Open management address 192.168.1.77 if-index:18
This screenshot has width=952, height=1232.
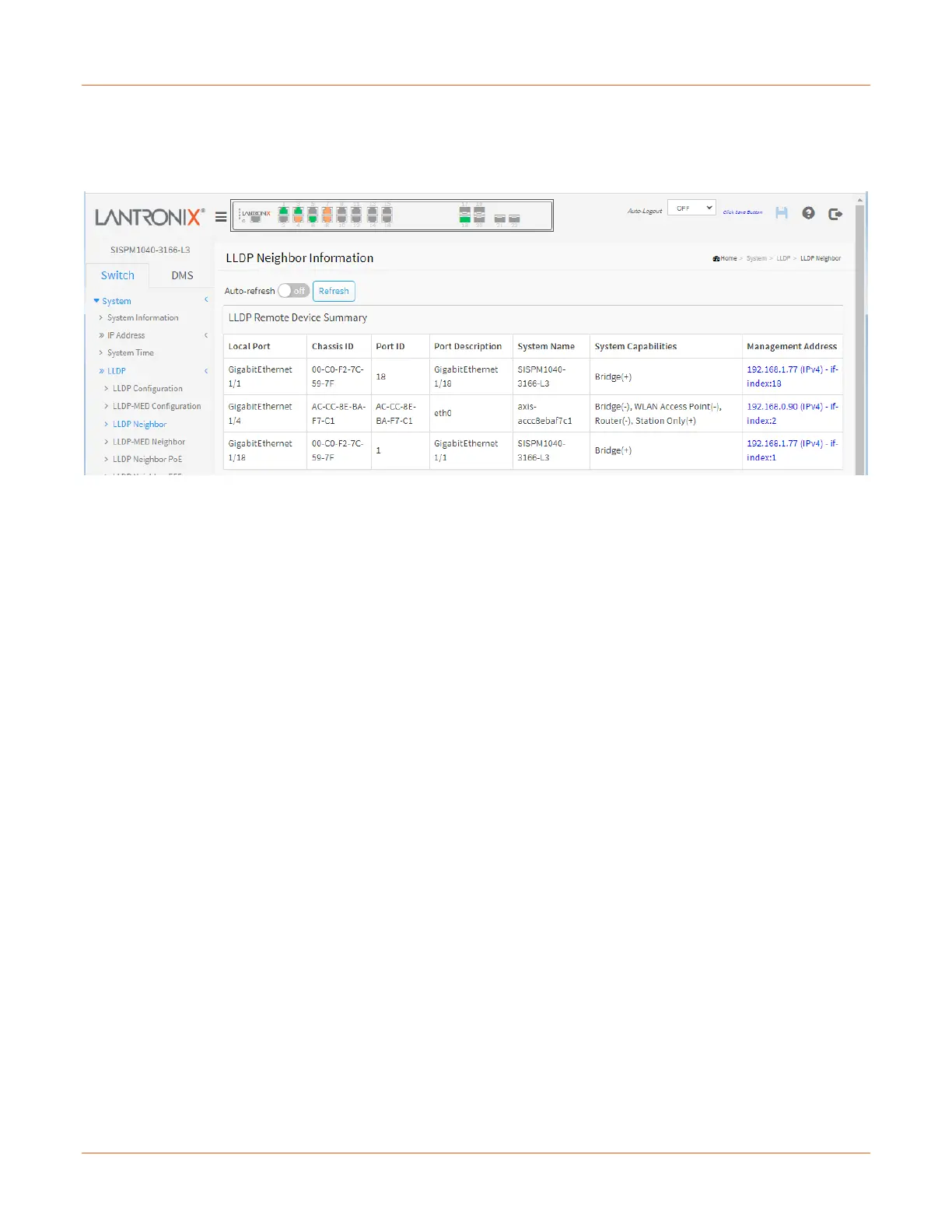point(792,376)
